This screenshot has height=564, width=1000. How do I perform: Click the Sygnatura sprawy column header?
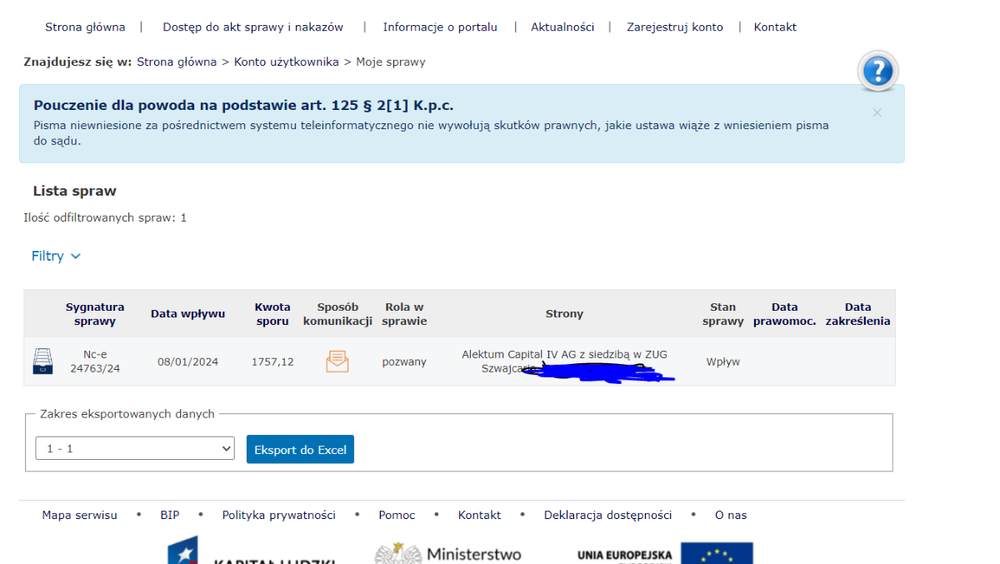pyautogui.click(x=95, y=314)
